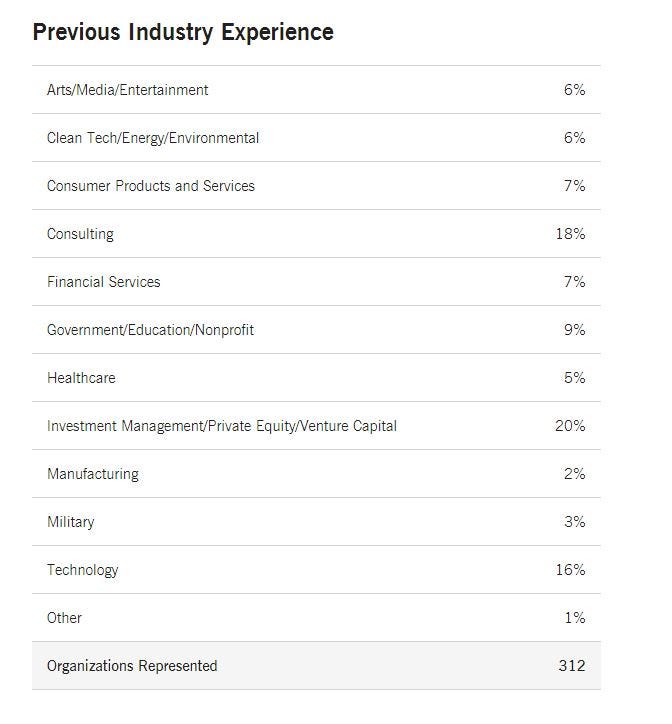Select Consumer Products and Services text
672x724 pixels.
pyautogui.click(x=151, y=186)
